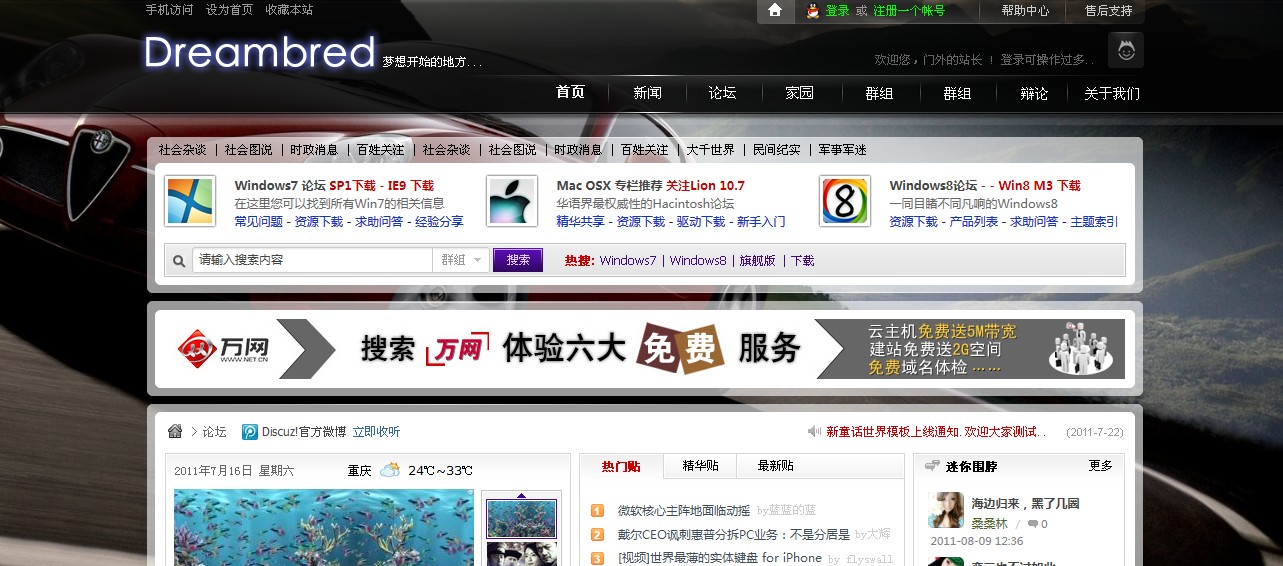This screenshot has height=566, width=1283.
Task: Click hot search term 旗舰版
Action: [757, 261]
